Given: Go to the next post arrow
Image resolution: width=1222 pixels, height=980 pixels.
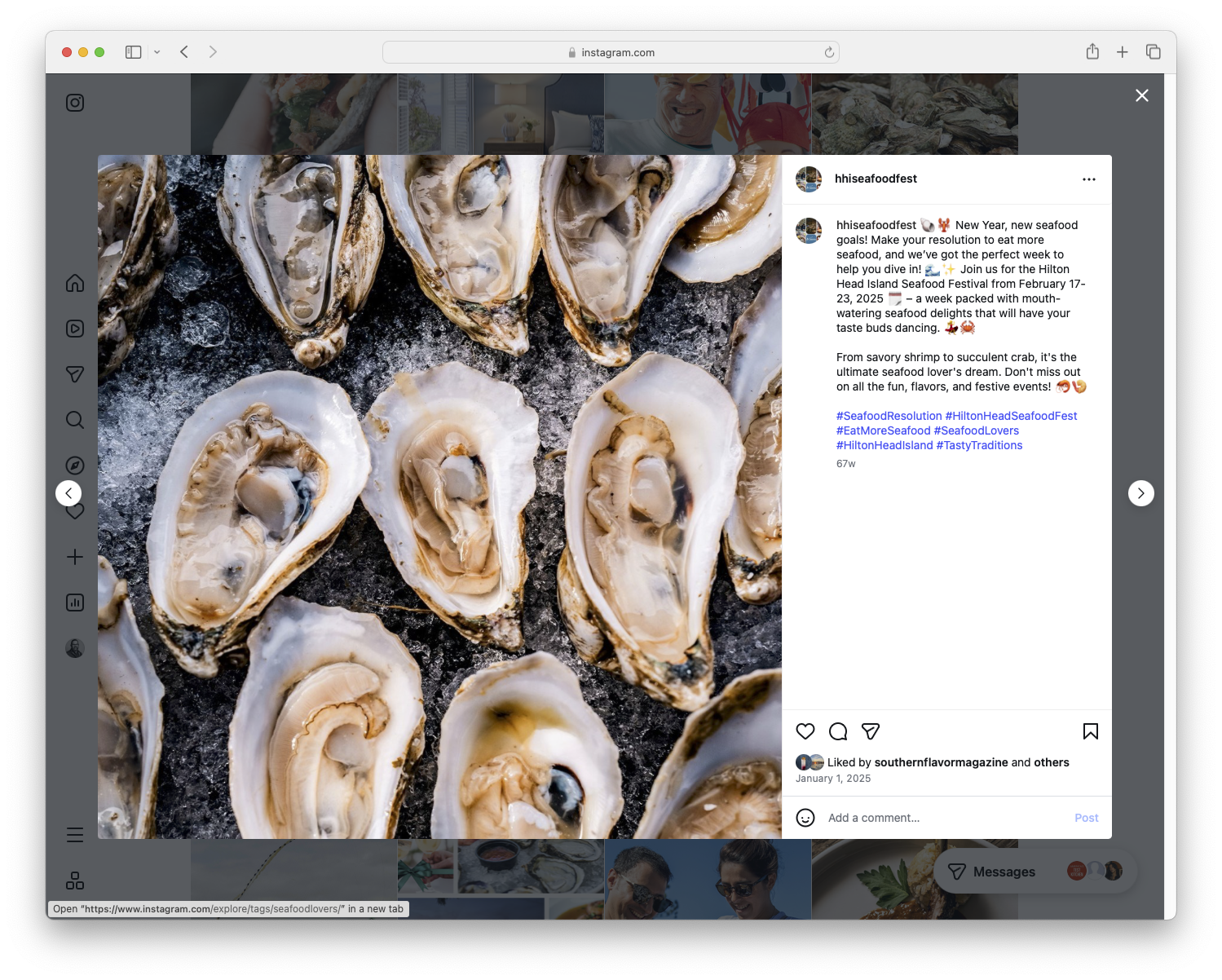Looking at the screenshot, I should pos(1141,493).
